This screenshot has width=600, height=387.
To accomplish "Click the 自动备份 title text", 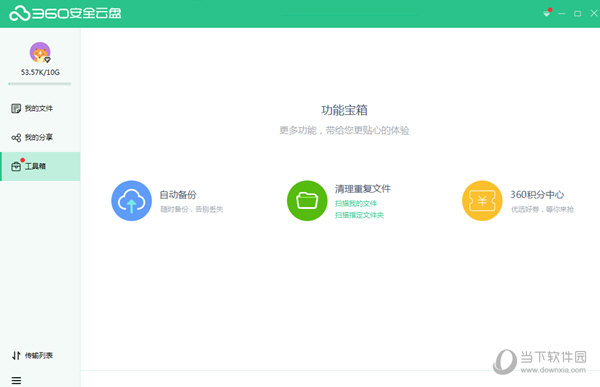I will tap(178, 194).
